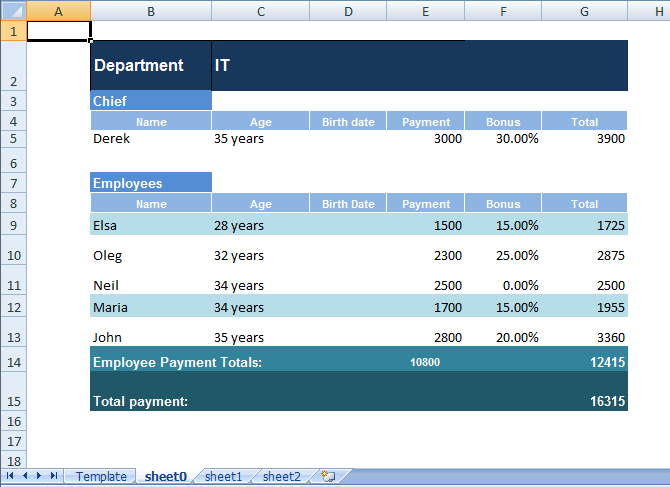Image resolution: width=670 pixels, height=487 pixels.
Task: Click the Elsa name cell
Action: (151, 225)
